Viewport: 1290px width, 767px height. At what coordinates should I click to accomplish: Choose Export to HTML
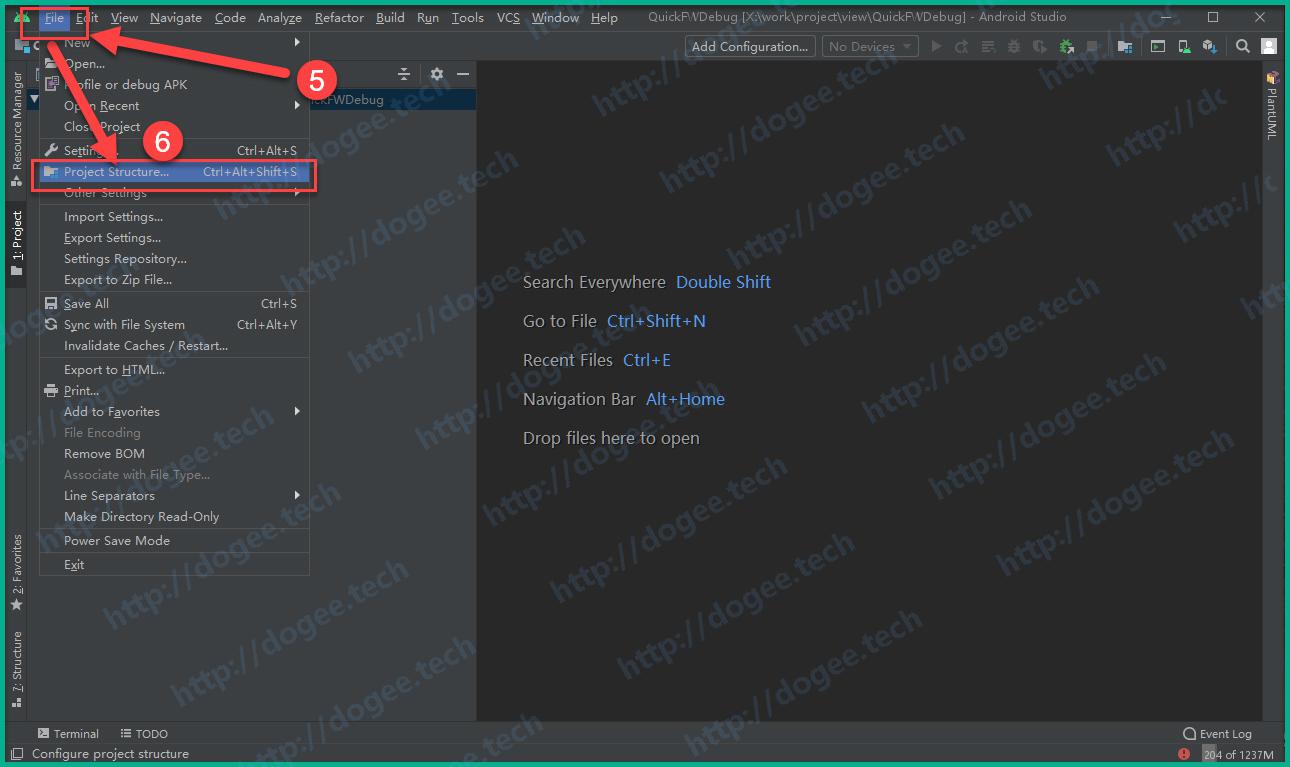(174, 370)
